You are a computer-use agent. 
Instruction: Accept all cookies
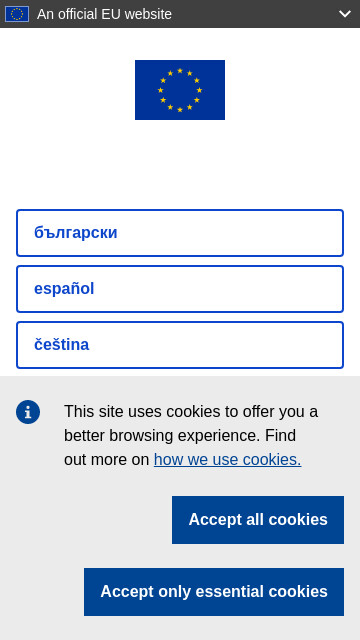coord(258,520)
